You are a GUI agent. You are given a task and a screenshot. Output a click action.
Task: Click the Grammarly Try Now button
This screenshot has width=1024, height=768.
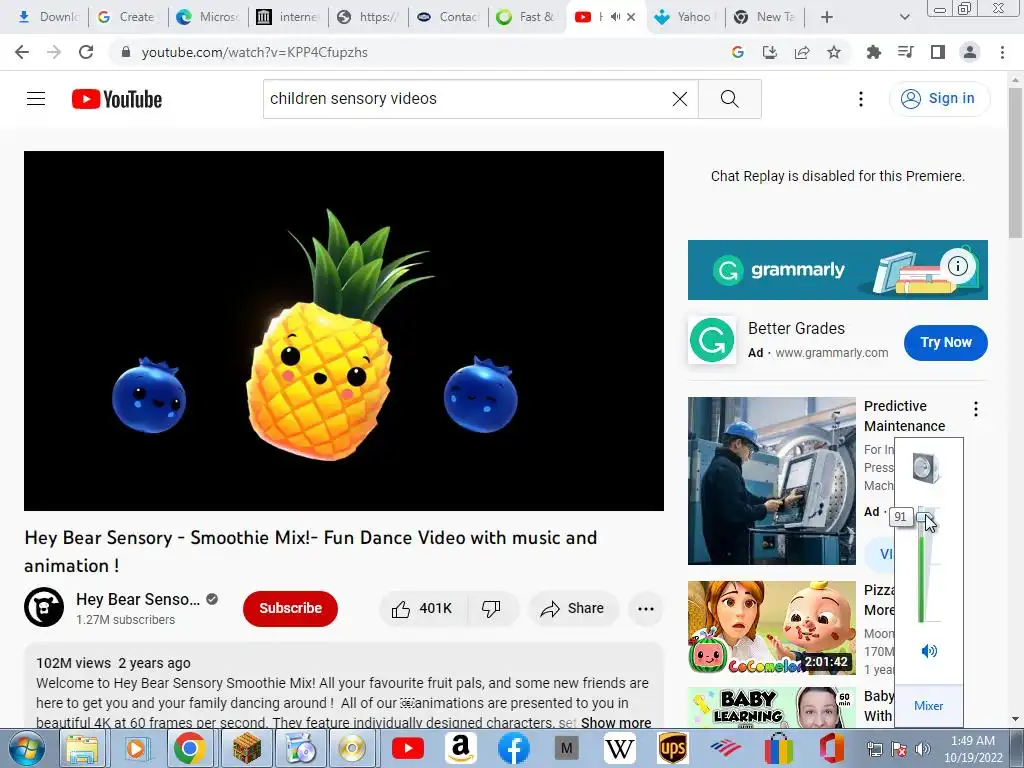(946, 342)
